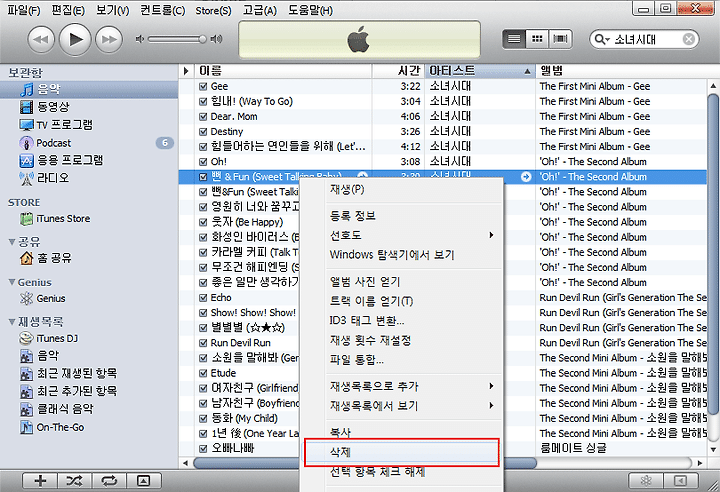Choose 등록 정보 in the context menu

coord(402,215)
